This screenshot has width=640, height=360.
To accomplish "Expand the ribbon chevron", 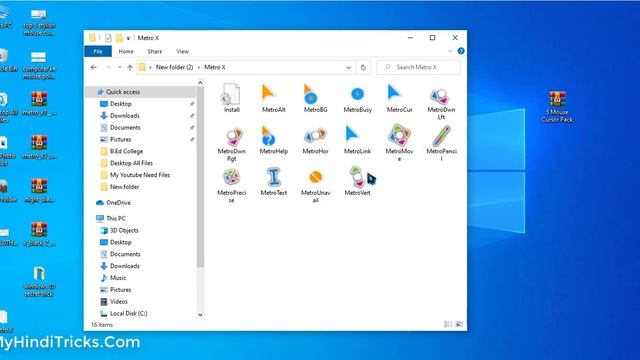I will [450, 51].
